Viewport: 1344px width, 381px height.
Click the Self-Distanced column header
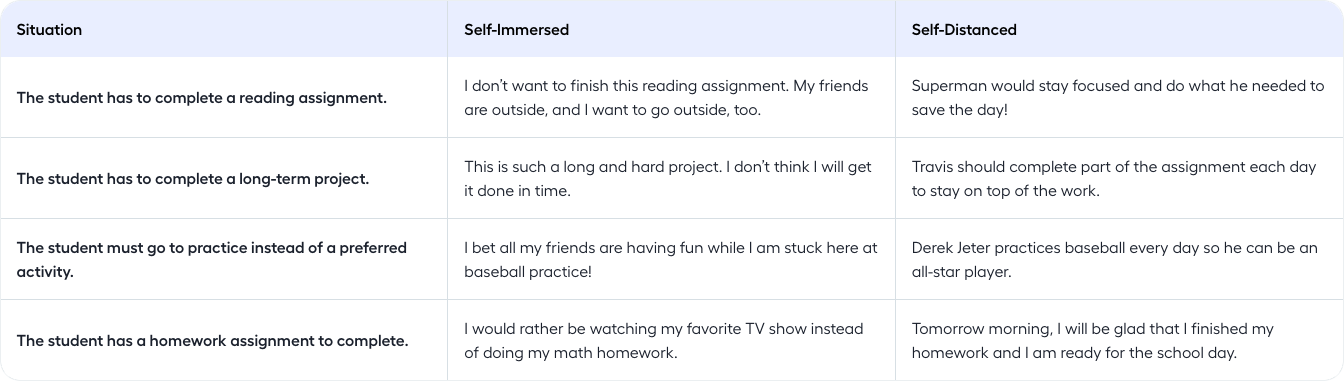[964, 30]
